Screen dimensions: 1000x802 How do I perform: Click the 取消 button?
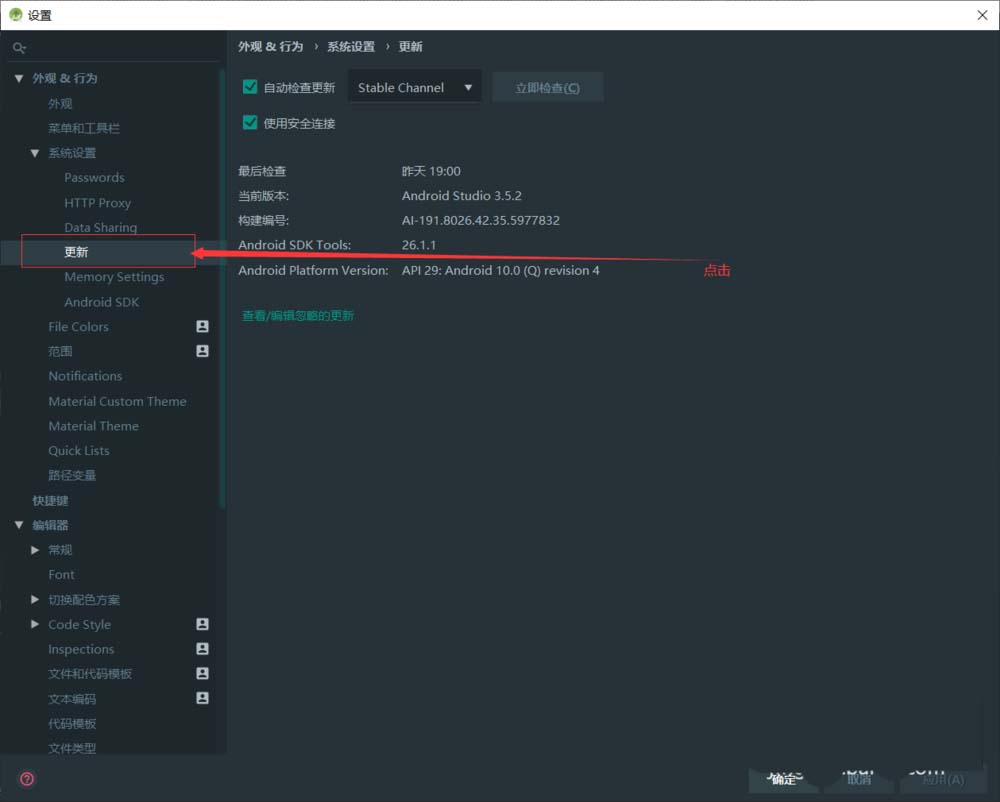(x=859, y=779)
